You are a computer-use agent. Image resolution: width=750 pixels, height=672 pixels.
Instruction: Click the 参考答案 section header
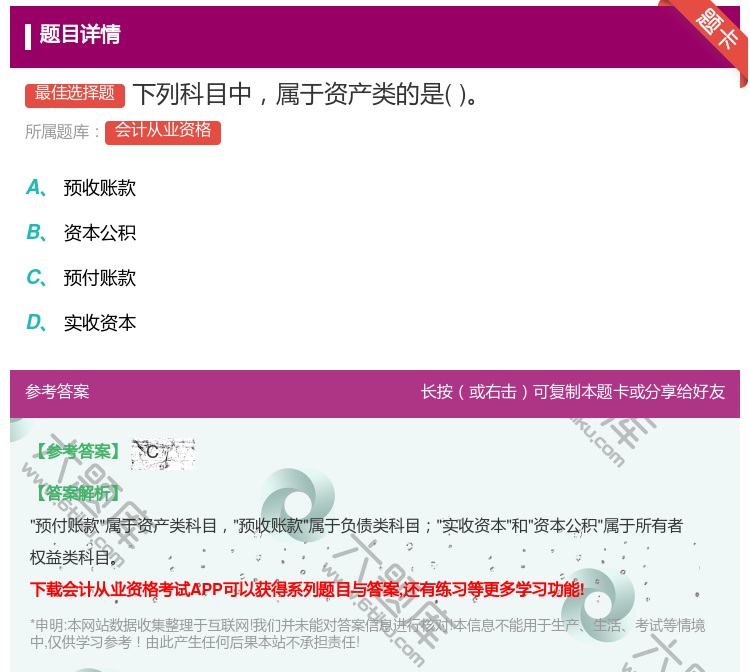coord(57,392)
